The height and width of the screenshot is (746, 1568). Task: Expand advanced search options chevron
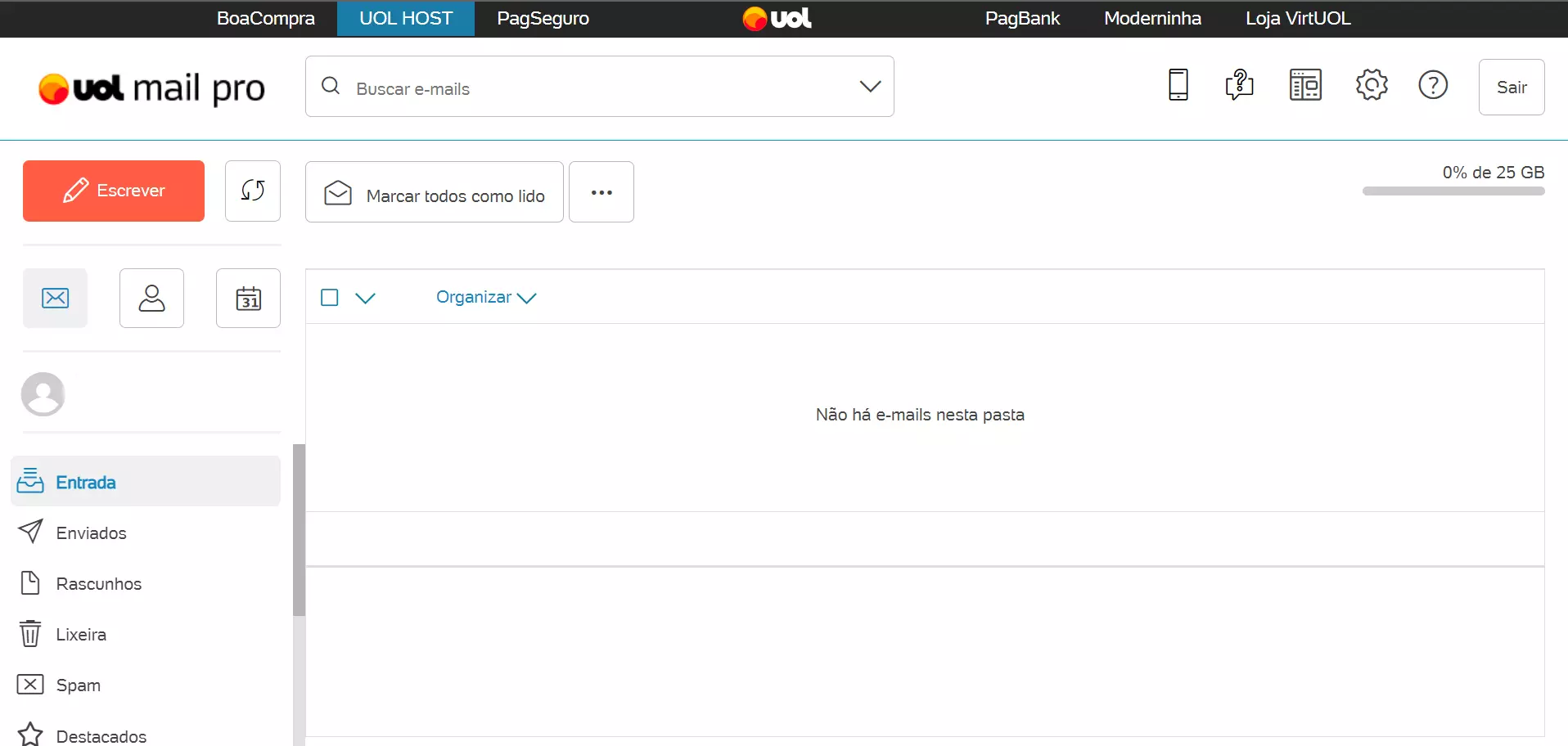(x=870, y=86)
